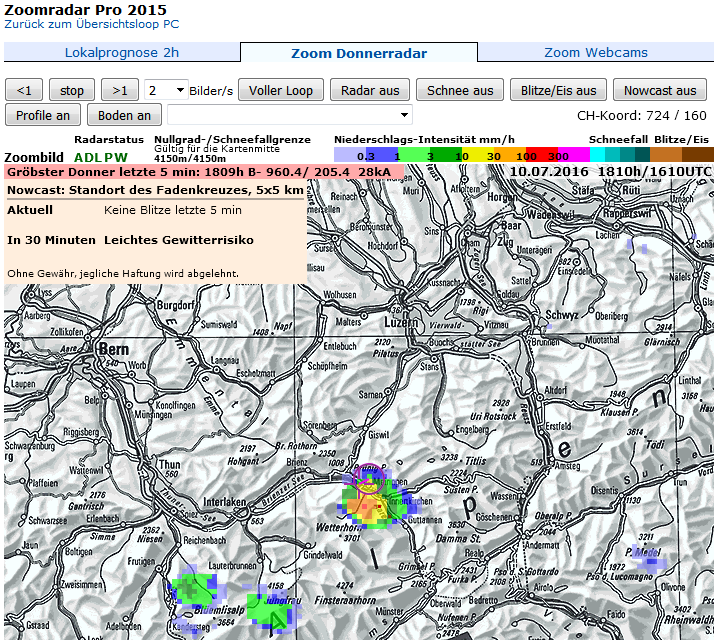Open the Zoom Webcams tab
The image size is (716, 640).
tap(596, 53)
